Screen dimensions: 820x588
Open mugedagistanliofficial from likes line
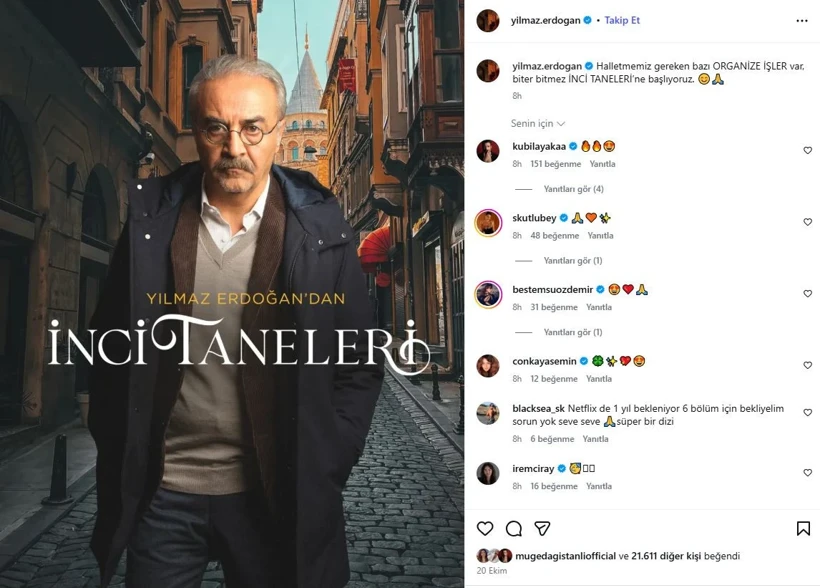click(x=565, y=556)
